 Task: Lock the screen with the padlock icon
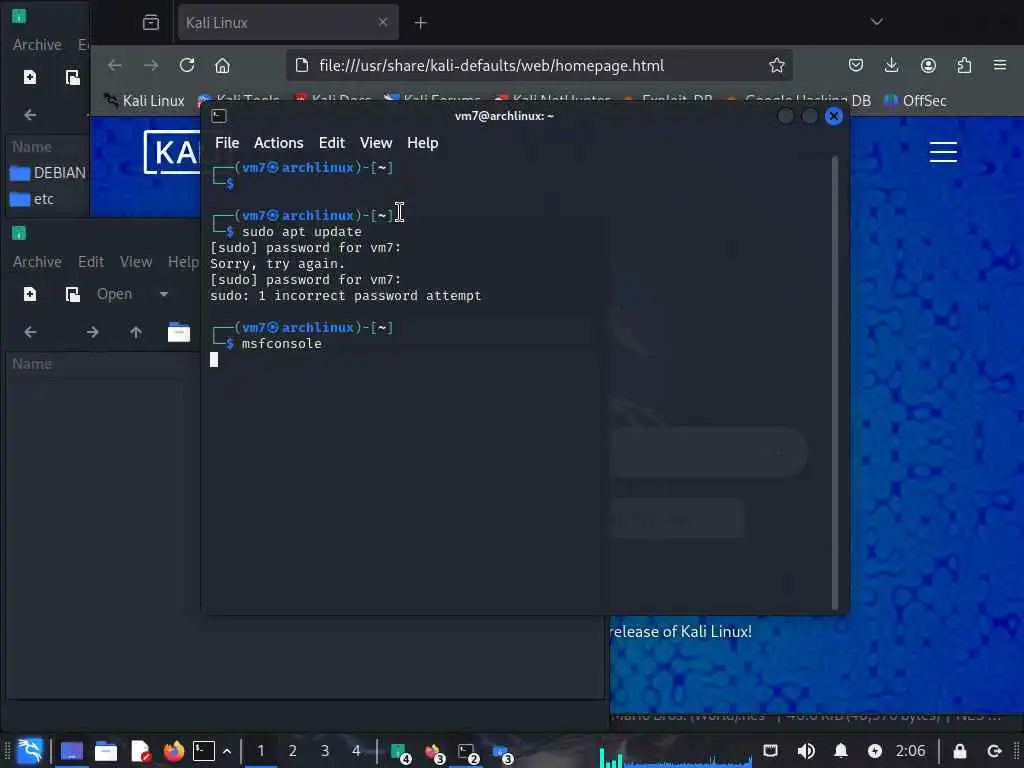[x=959, y=751]
